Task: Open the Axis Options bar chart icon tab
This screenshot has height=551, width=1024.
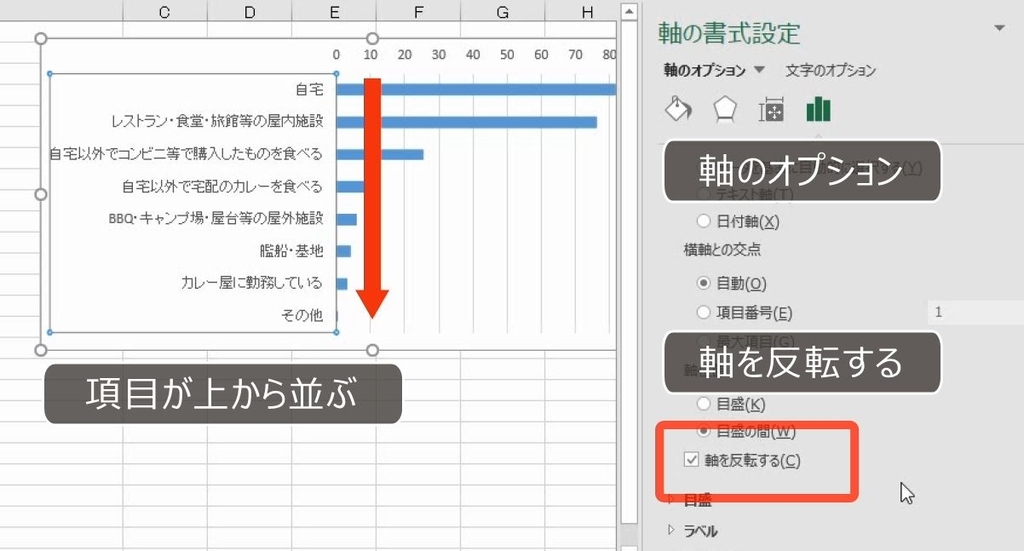Action: pyautogui.click(x=818, y=109)
